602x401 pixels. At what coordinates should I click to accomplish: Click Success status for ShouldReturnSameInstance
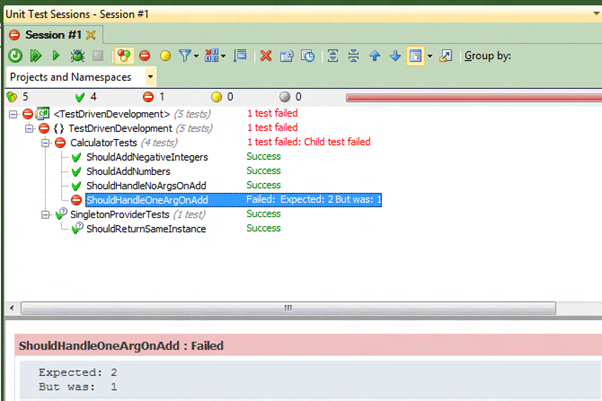pos(263,228)
